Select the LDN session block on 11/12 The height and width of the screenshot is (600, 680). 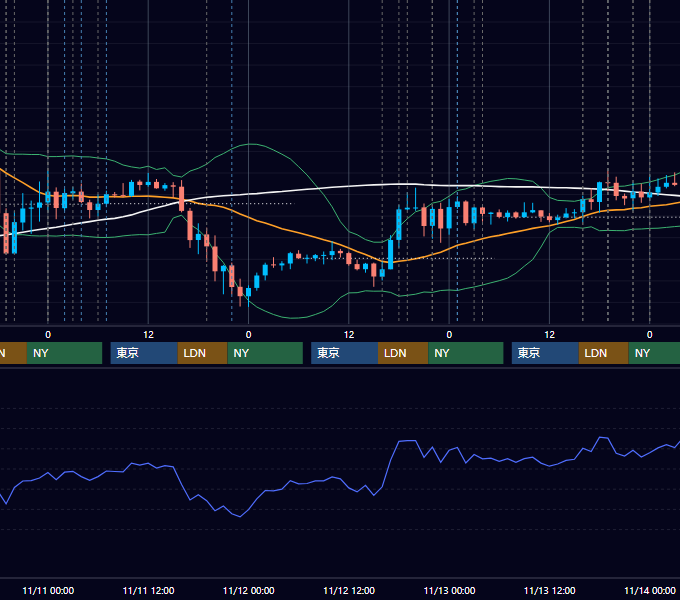pyautogui.click(x=403, y=353)
